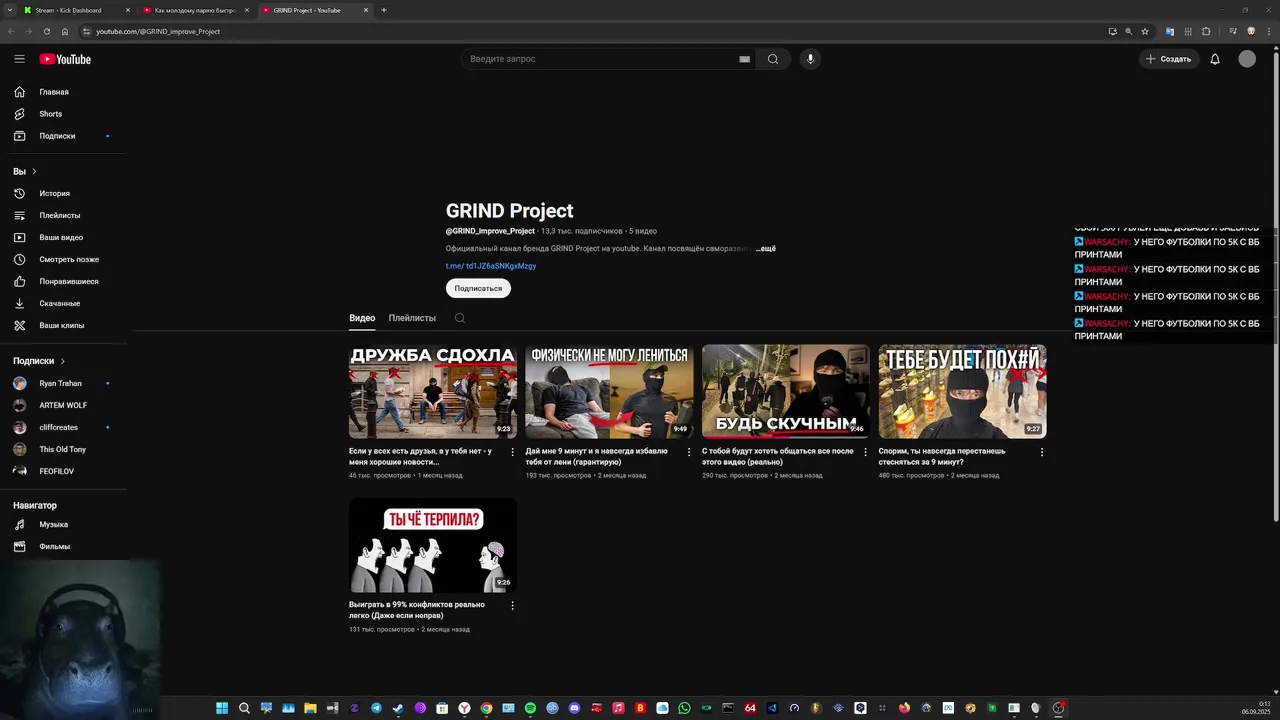This screenshot has height=720, width=1280.
Task: Open the YouTube hamburger guide menu
Action: coord(19,59)
